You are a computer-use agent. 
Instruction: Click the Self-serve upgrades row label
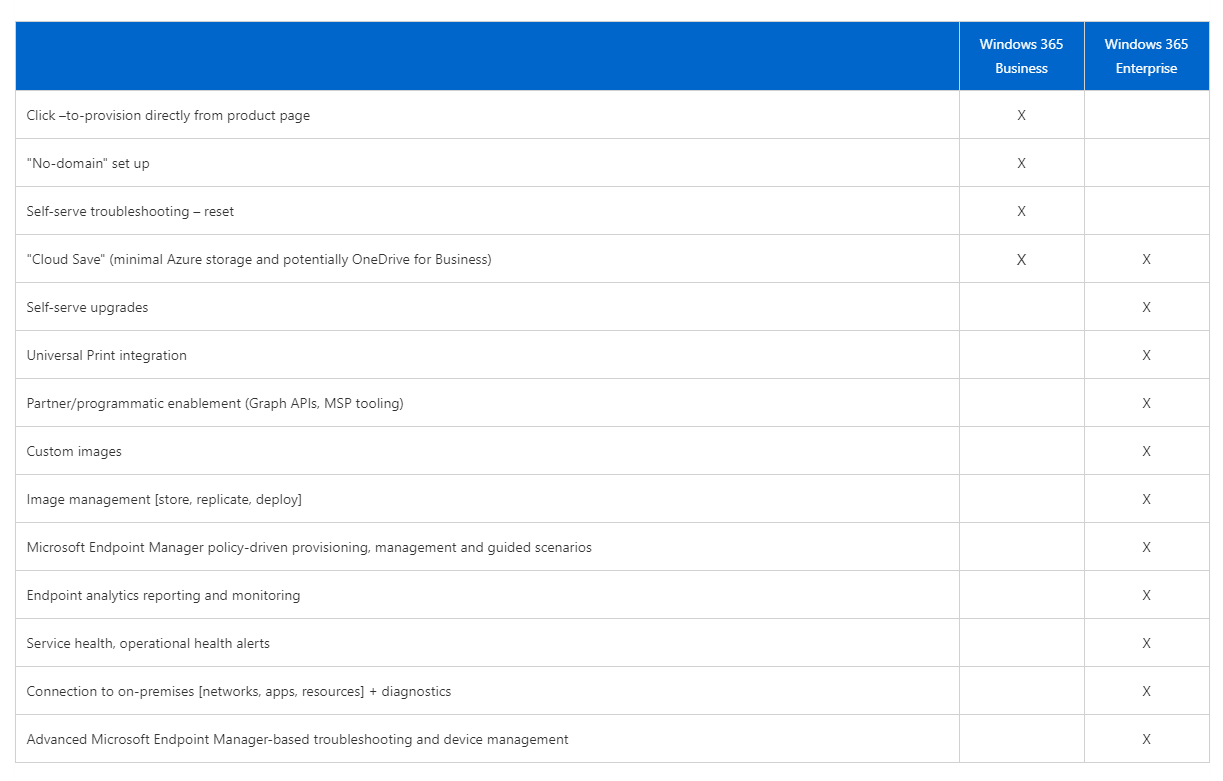tap(87, 307)
